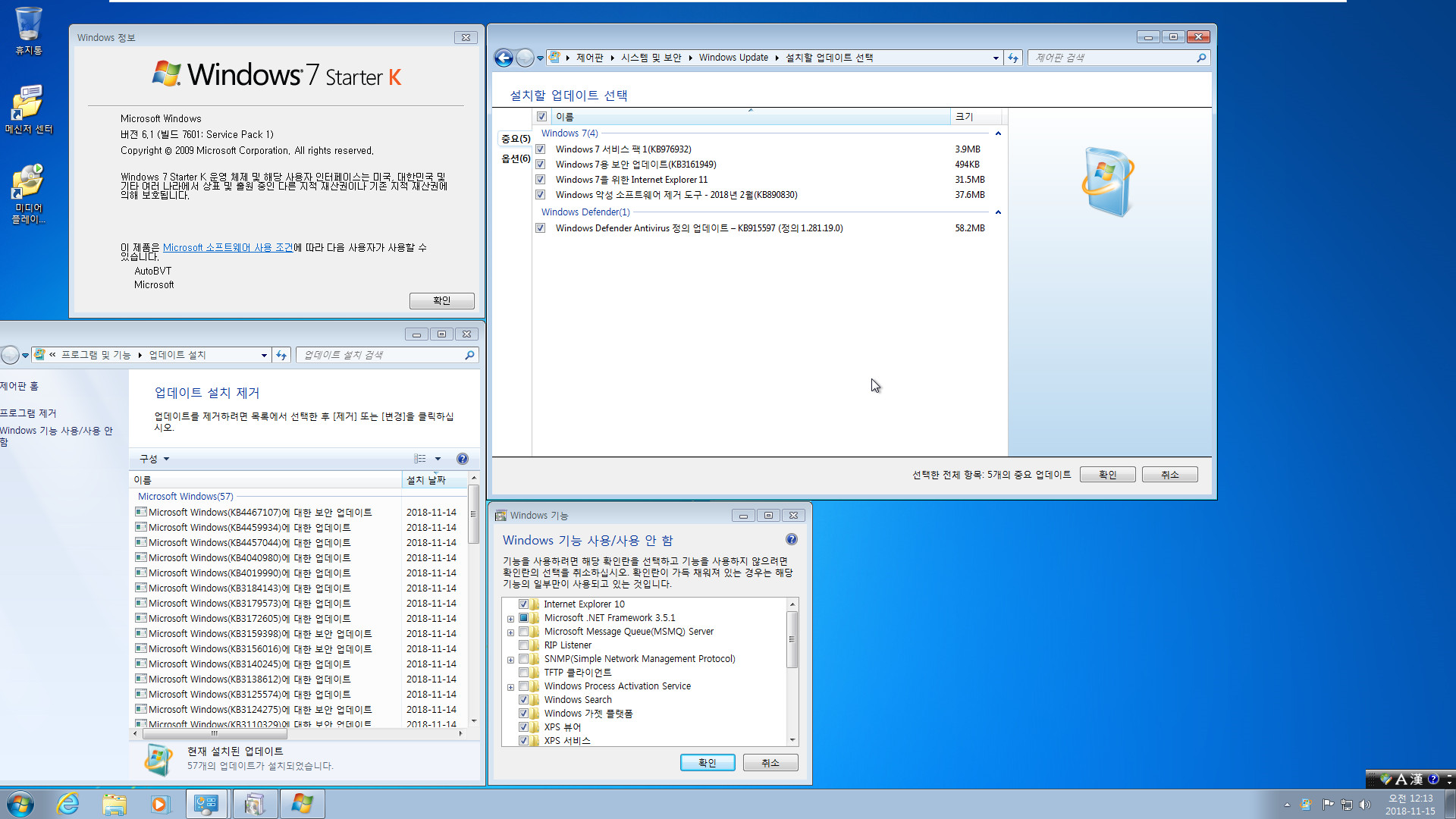Select the Important (5) updates tab
Viewport: 1456px width, 819px height.
tap(516, 139)
